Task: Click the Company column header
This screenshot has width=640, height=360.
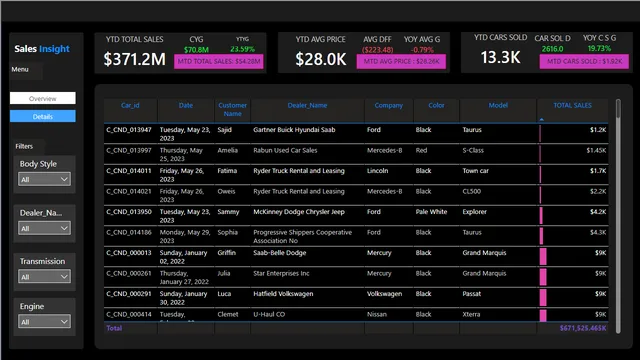Action: (x=389, y=105)
